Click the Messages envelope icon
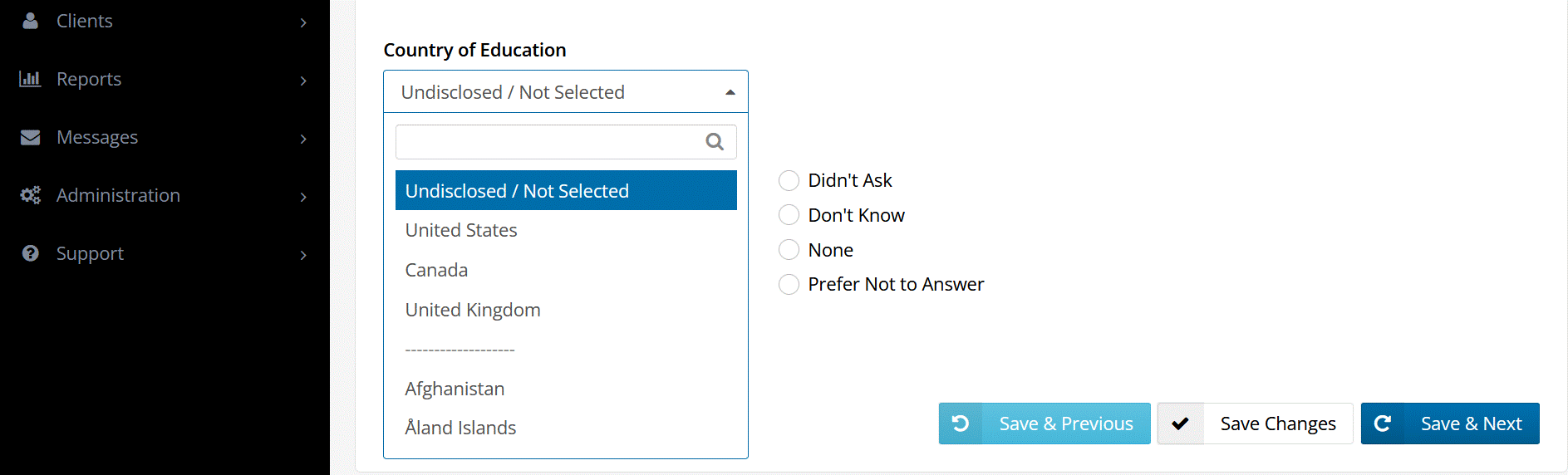Viewport: 1568px width, 475px height. [x=30, y=137]
